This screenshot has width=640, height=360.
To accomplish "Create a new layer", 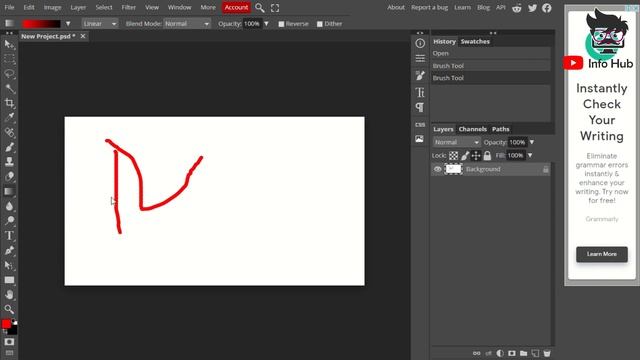I will click(x=535, y=353).
